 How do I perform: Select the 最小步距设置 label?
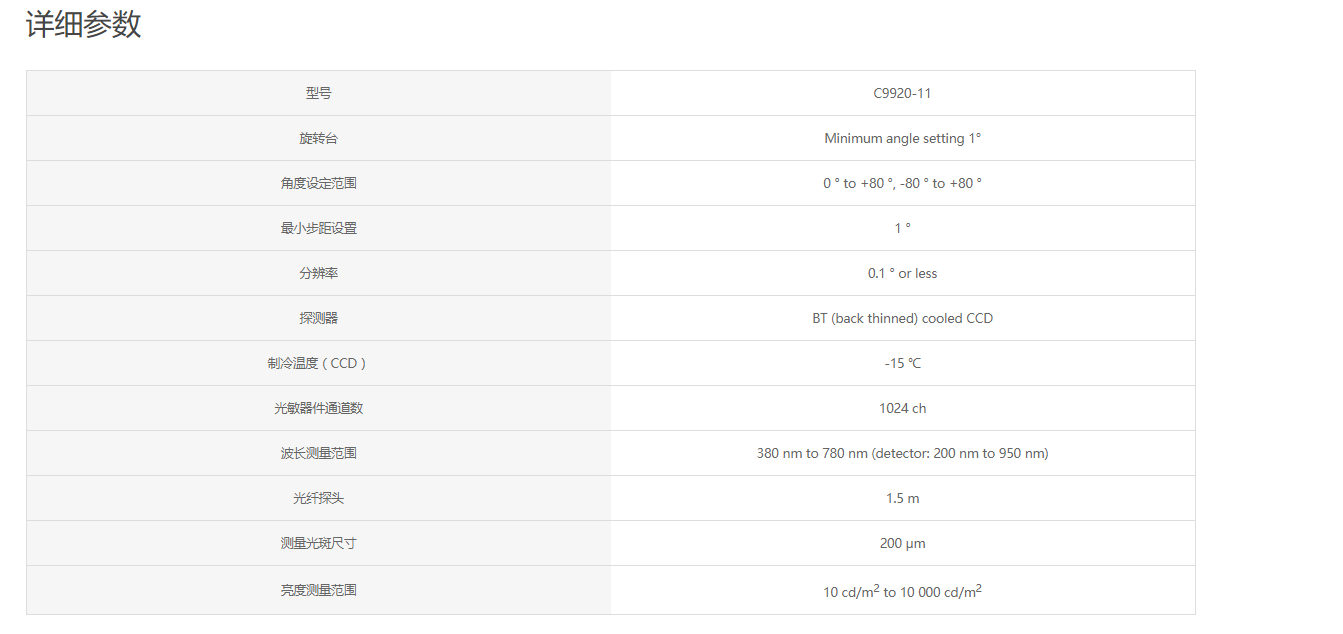click(x=318, y=228)
